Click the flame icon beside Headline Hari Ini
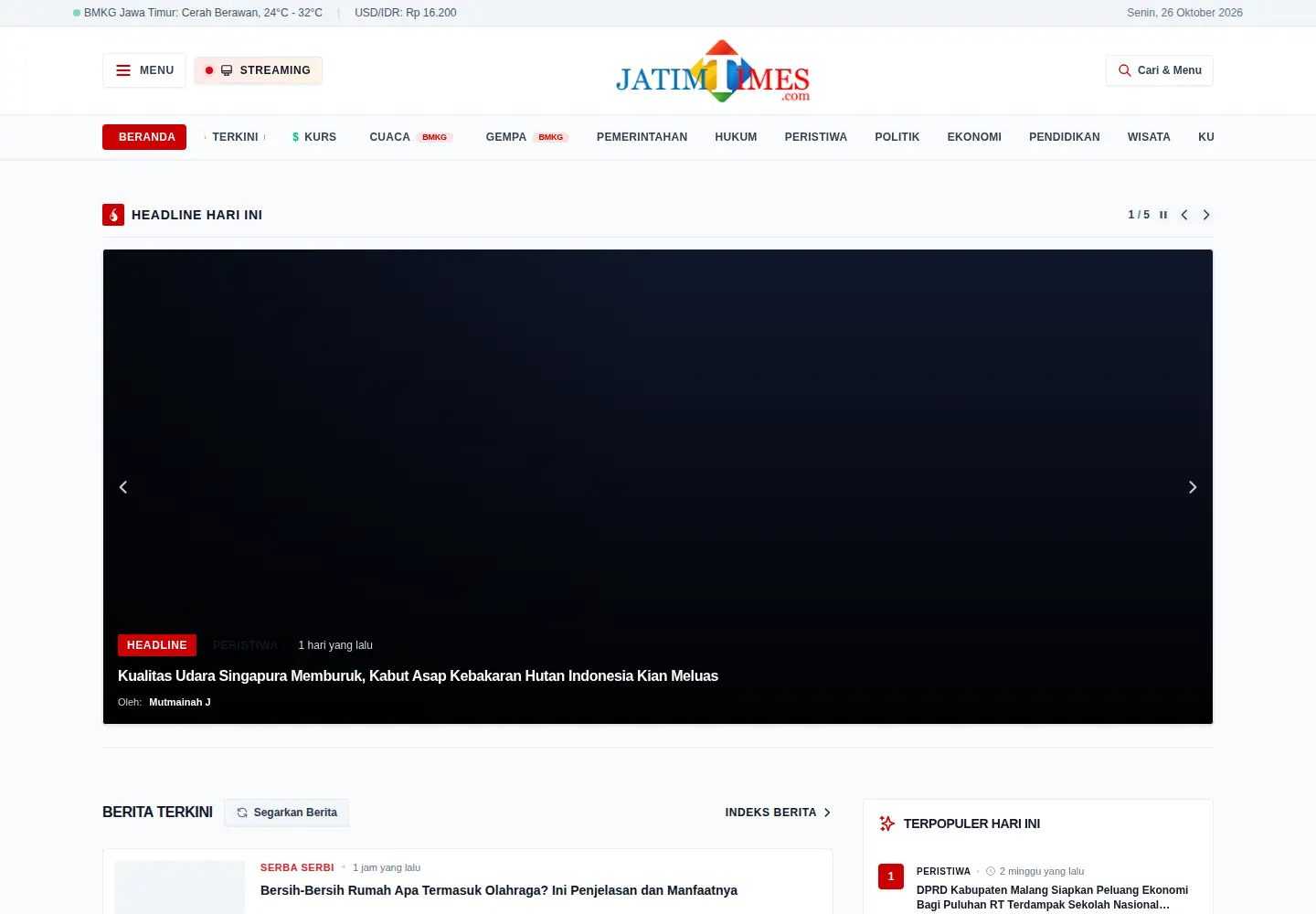The height and width of the screenshot is (914, 1316). [x=113, y=215]
